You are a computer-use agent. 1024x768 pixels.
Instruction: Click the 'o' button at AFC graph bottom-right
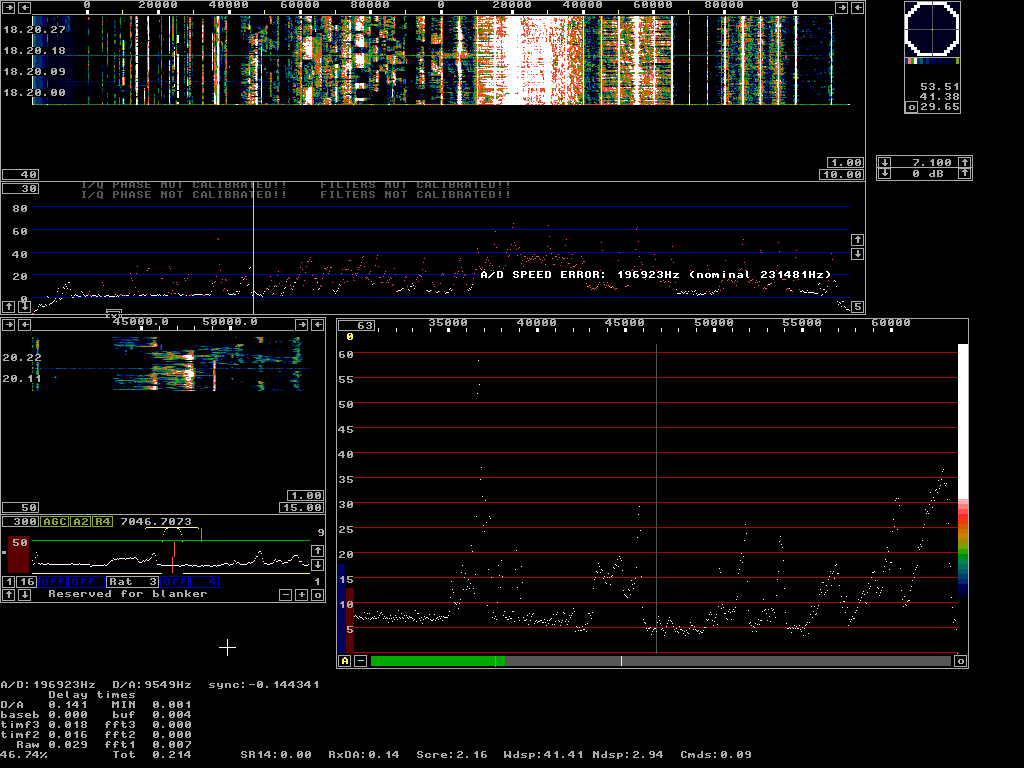[x=961, y=662]
